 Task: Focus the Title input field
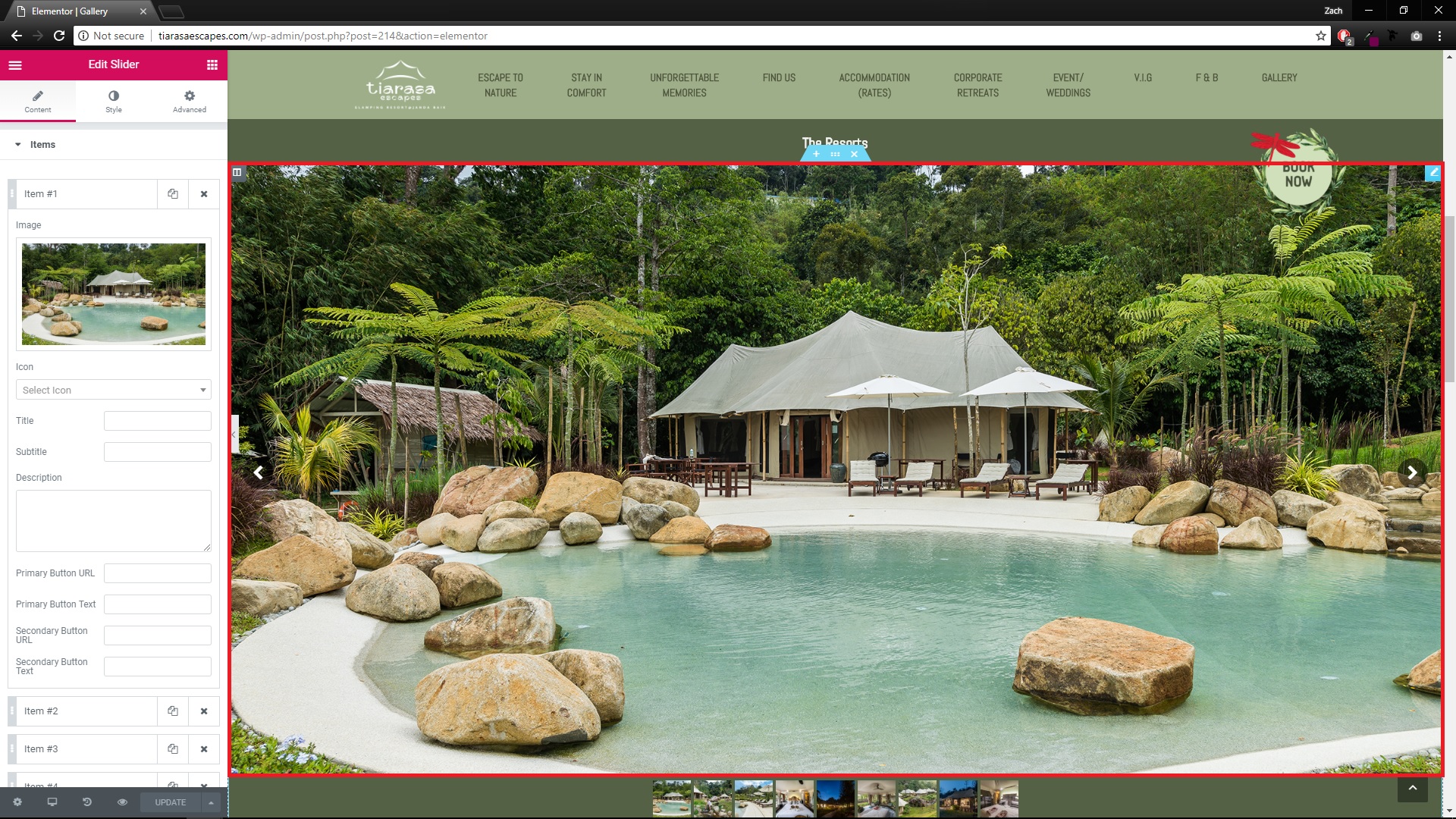tap(158, 421)
